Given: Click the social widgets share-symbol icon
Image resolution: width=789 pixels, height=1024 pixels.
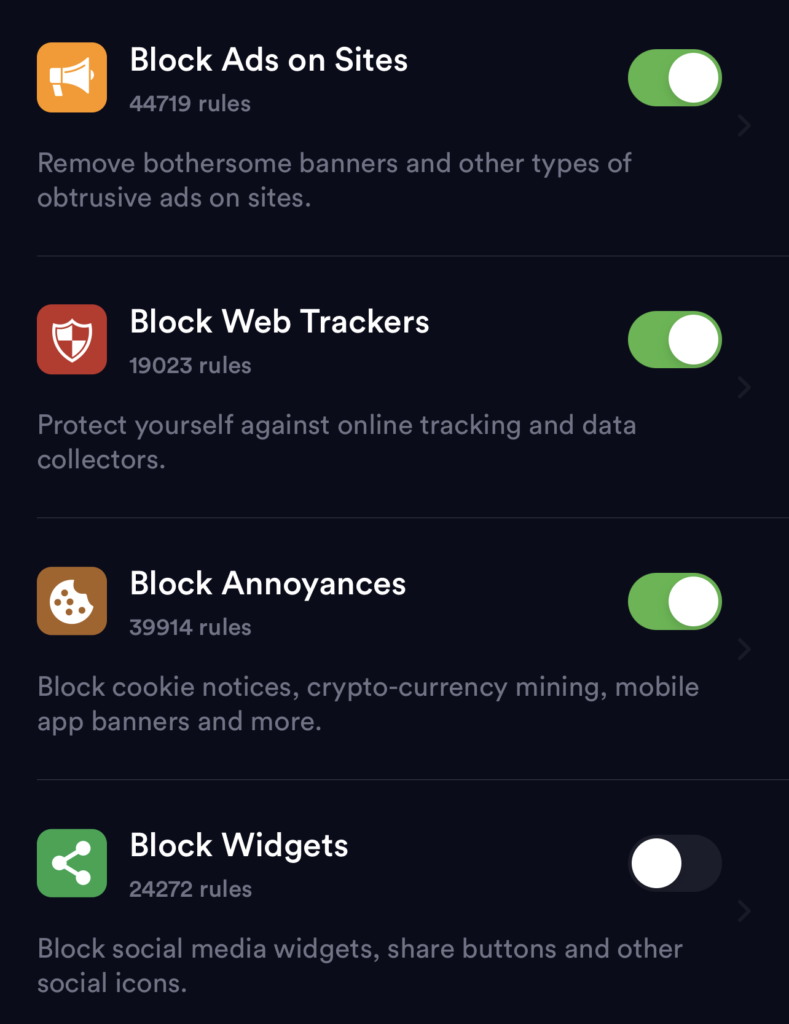Looking at the screenshot, I should [71, 863].
